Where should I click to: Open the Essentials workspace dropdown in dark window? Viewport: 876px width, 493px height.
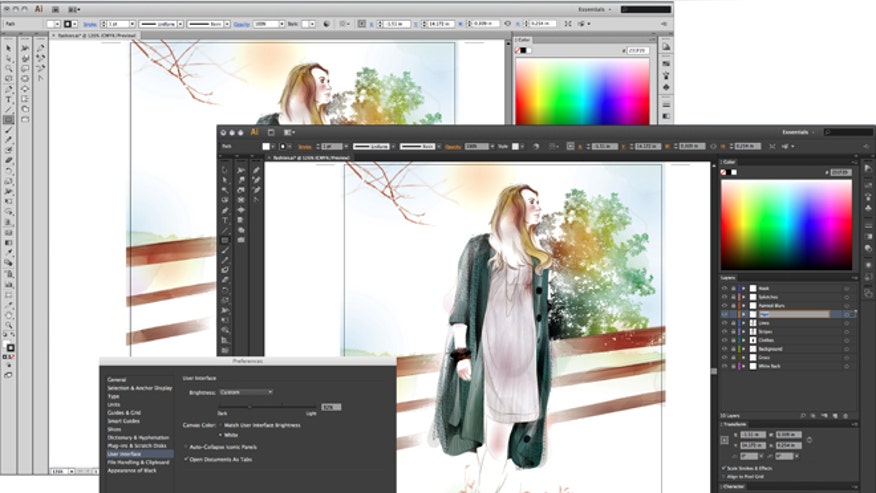pyautogui.click(x=798, y=132)
